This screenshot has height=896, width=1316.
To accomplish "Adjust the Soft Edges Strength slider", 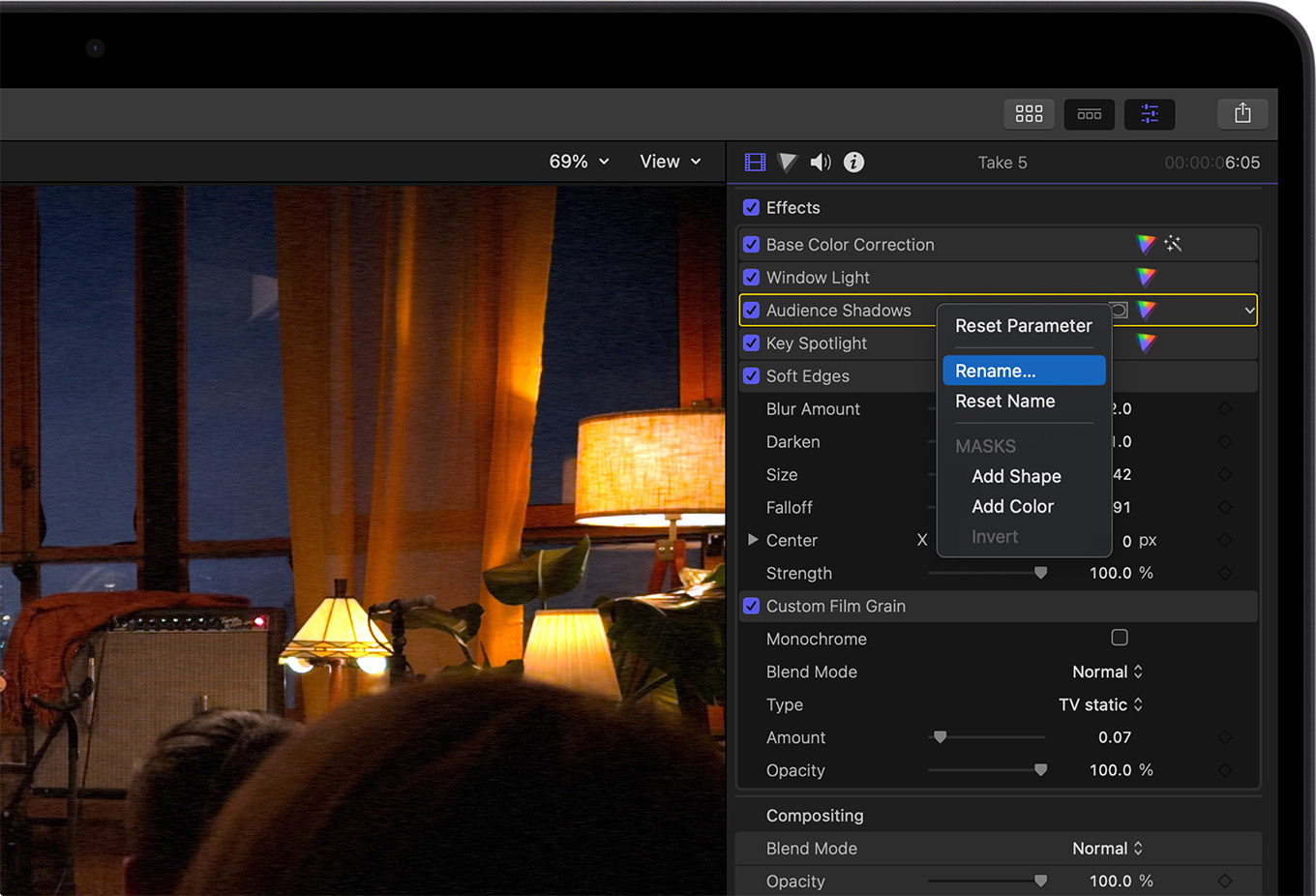I will (x=1040, y=573).
